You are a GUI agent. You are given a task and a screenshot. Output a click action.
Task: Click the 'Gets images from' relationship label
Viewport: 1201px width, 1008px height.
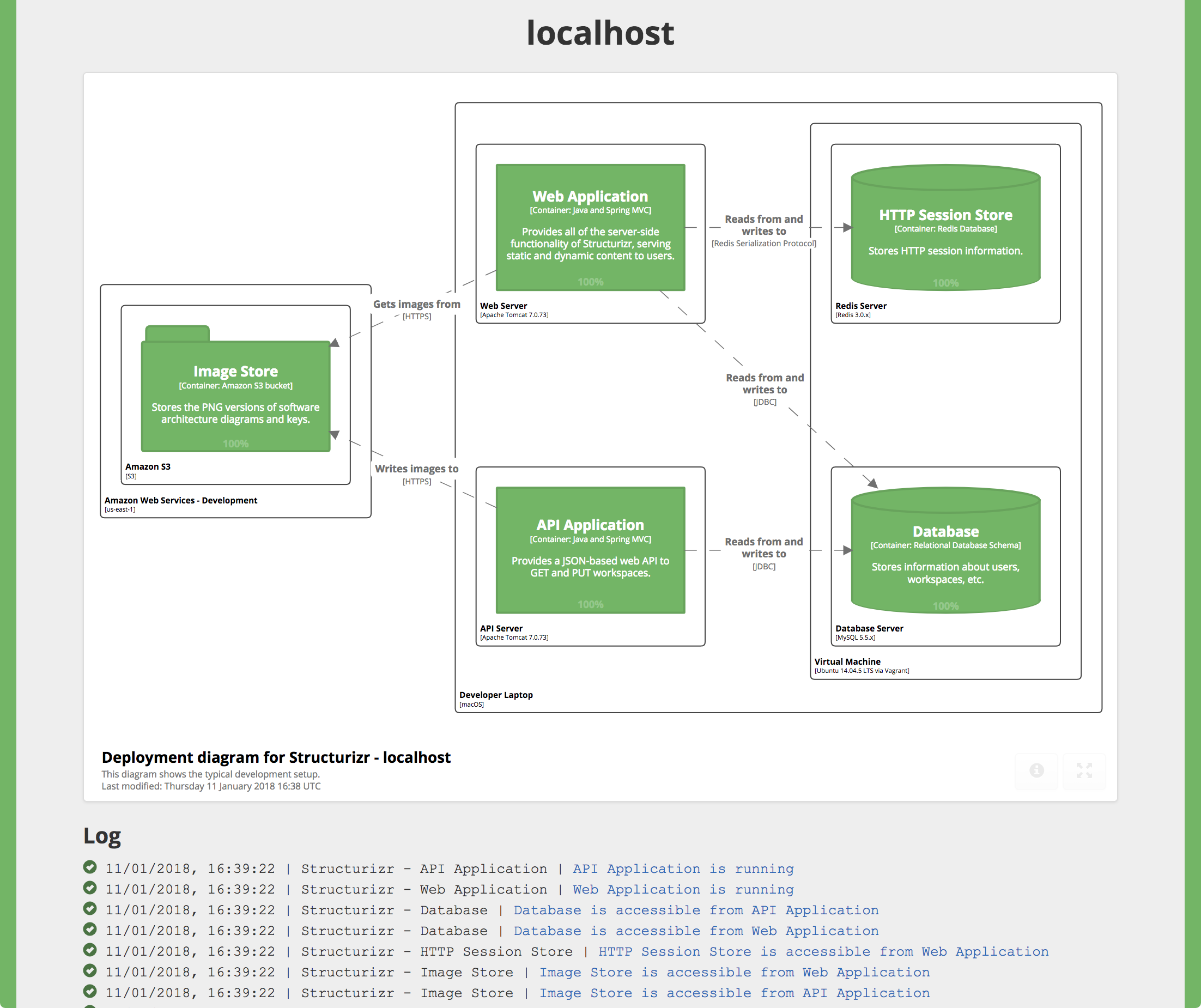click(417, 303)
